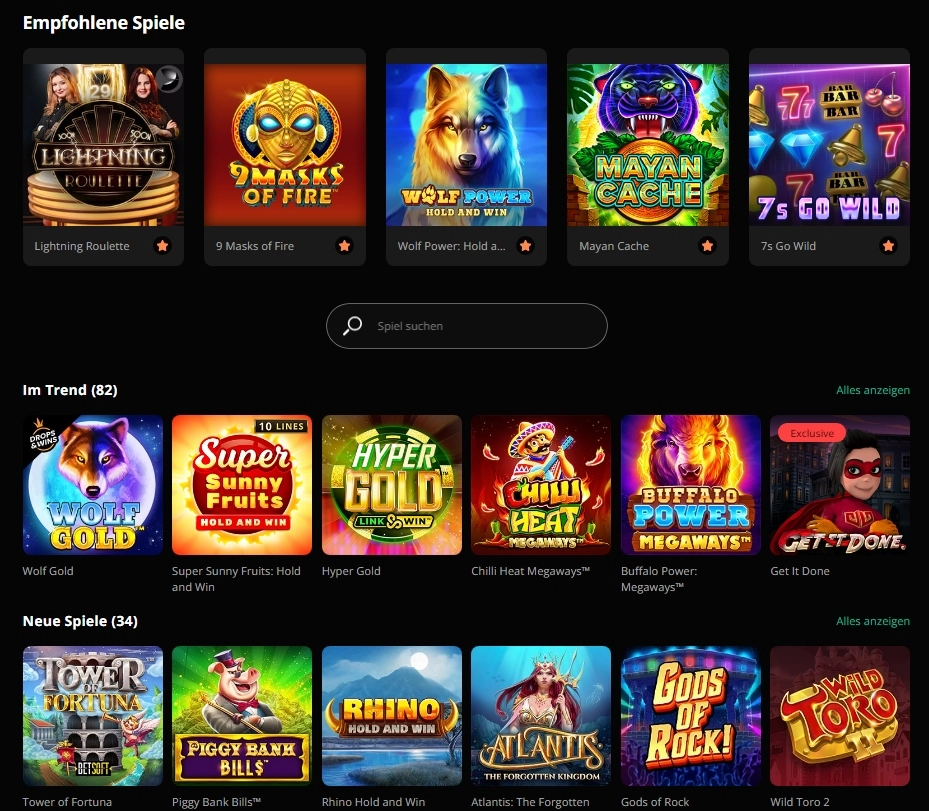This screenshot has height=811, width=929.
Task: Focus the Spiel suchen search field
Action: point(467,326)
